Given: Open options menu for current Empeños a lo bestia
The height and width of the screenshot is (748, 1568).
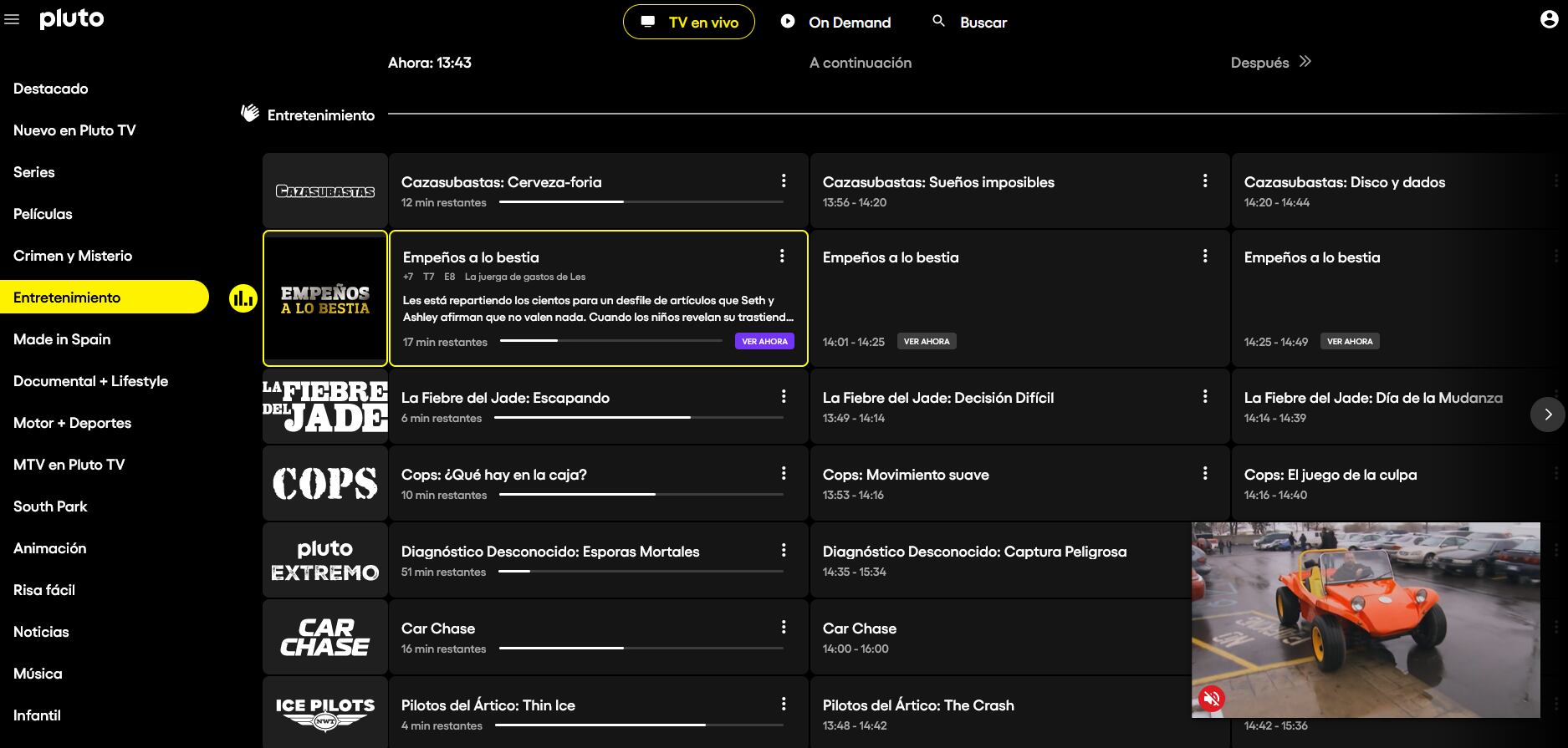Looking at the screenshot, I should click(782, 256).
